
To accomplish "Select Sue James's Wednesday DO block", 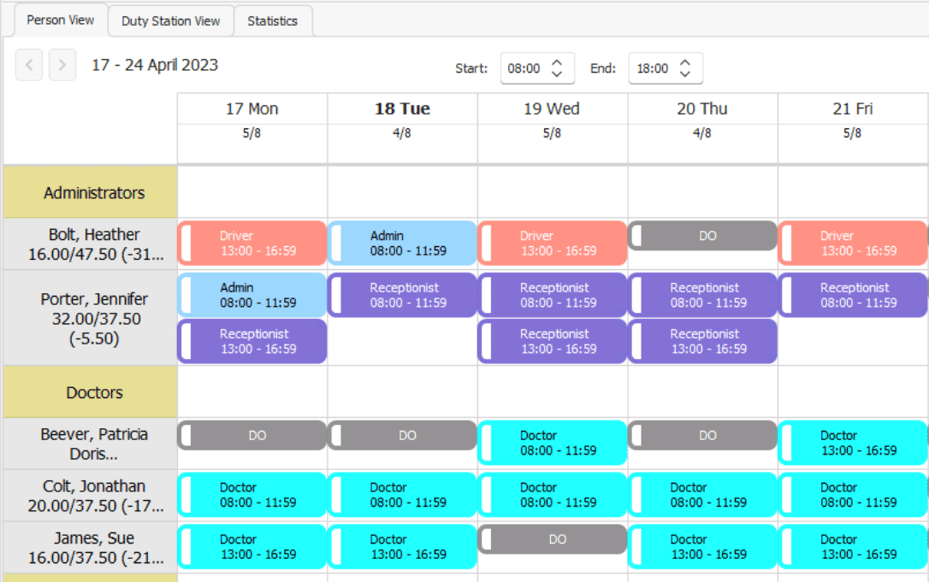I will (553, 539).
